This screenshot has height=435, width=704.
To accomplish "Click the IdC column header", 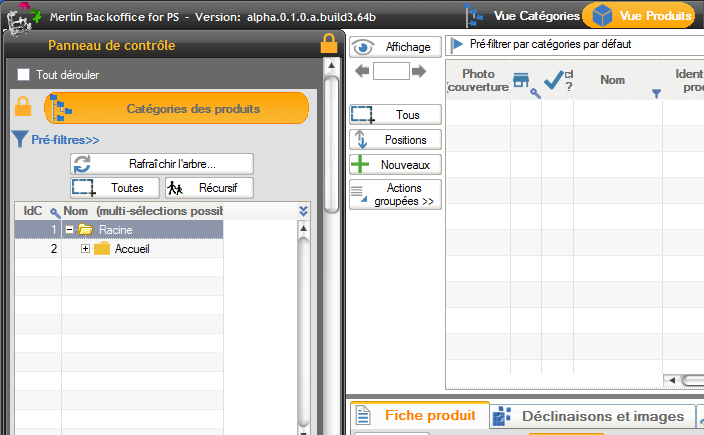I will pyautogui.click(x=33, y=211).
